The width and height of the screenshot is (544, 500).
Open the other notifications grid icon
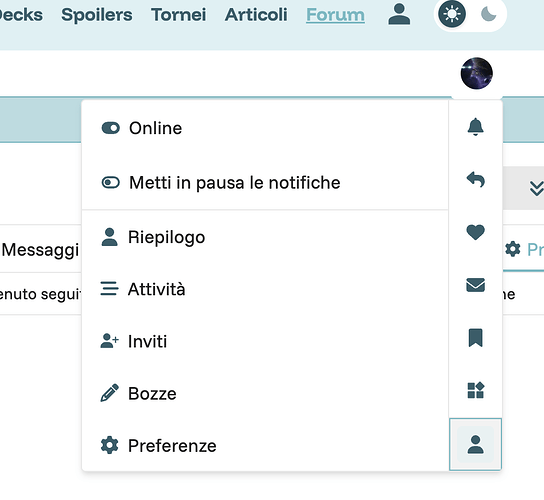tap(475, 391)
